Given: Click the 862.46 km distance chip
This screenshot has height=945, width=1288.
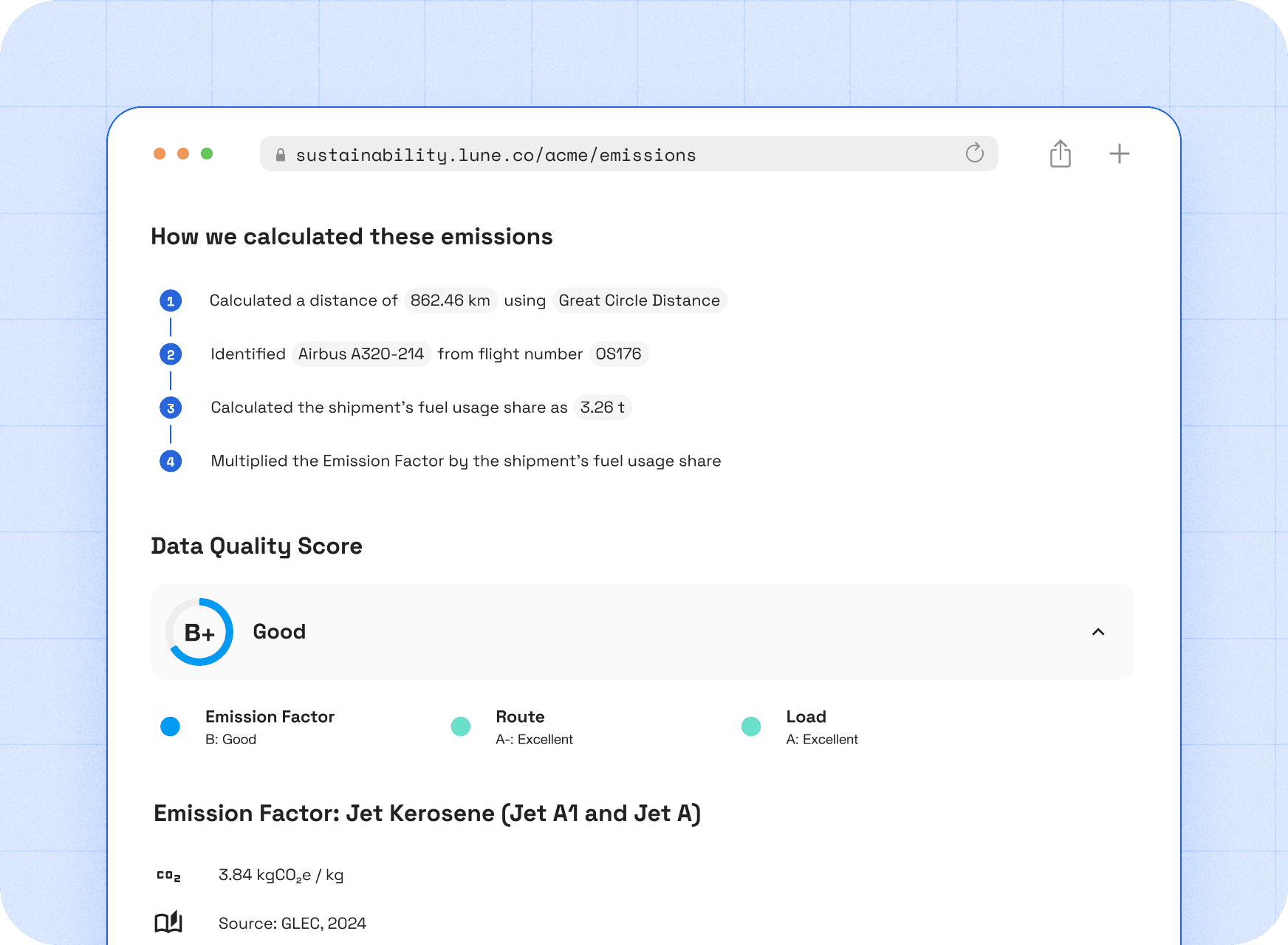Looking at the screenshot, I should pos(450,300).
